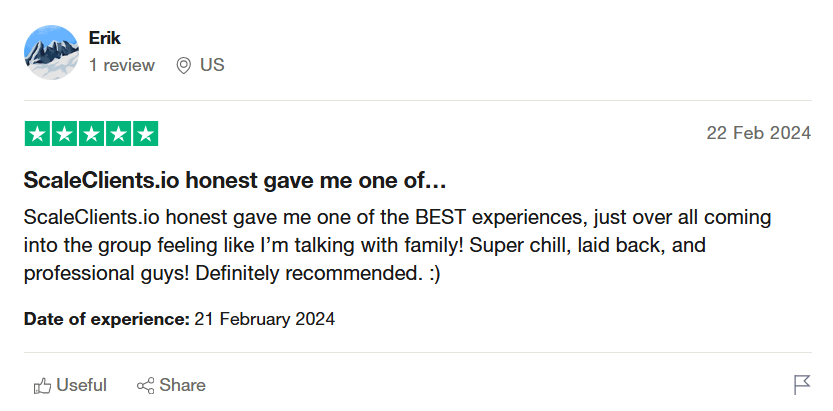Click the fourth green rating star
833x411 pixels.
pos(118,133)
